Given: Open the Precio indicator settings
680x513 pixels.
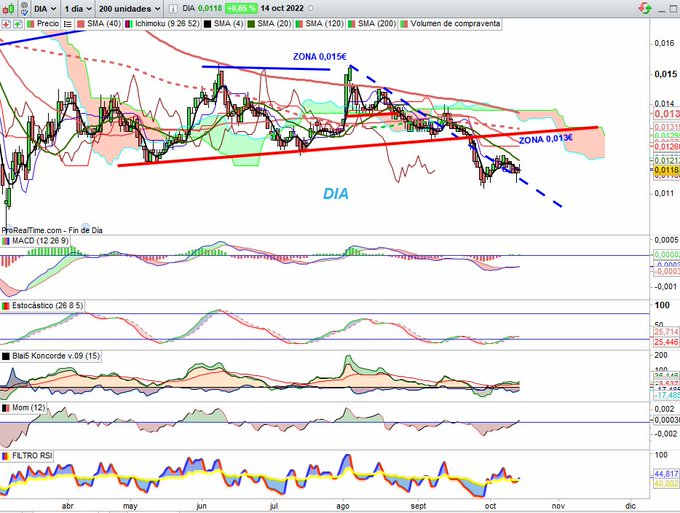Looking at the screenshot, I should coord(43,24).
